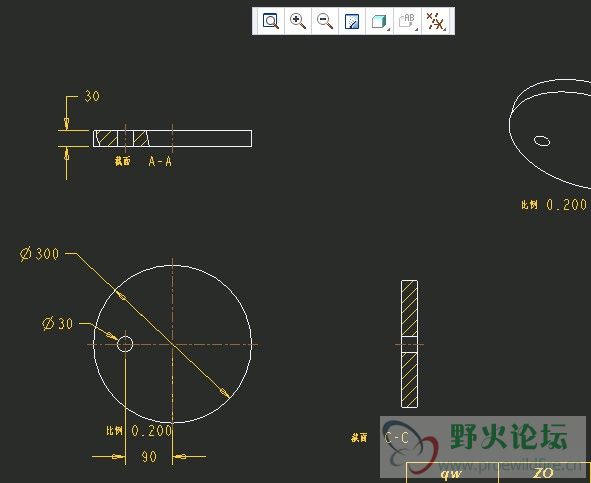591x483 pixels.
Task: Click the Refit view icon
Action: coord(271,21)
